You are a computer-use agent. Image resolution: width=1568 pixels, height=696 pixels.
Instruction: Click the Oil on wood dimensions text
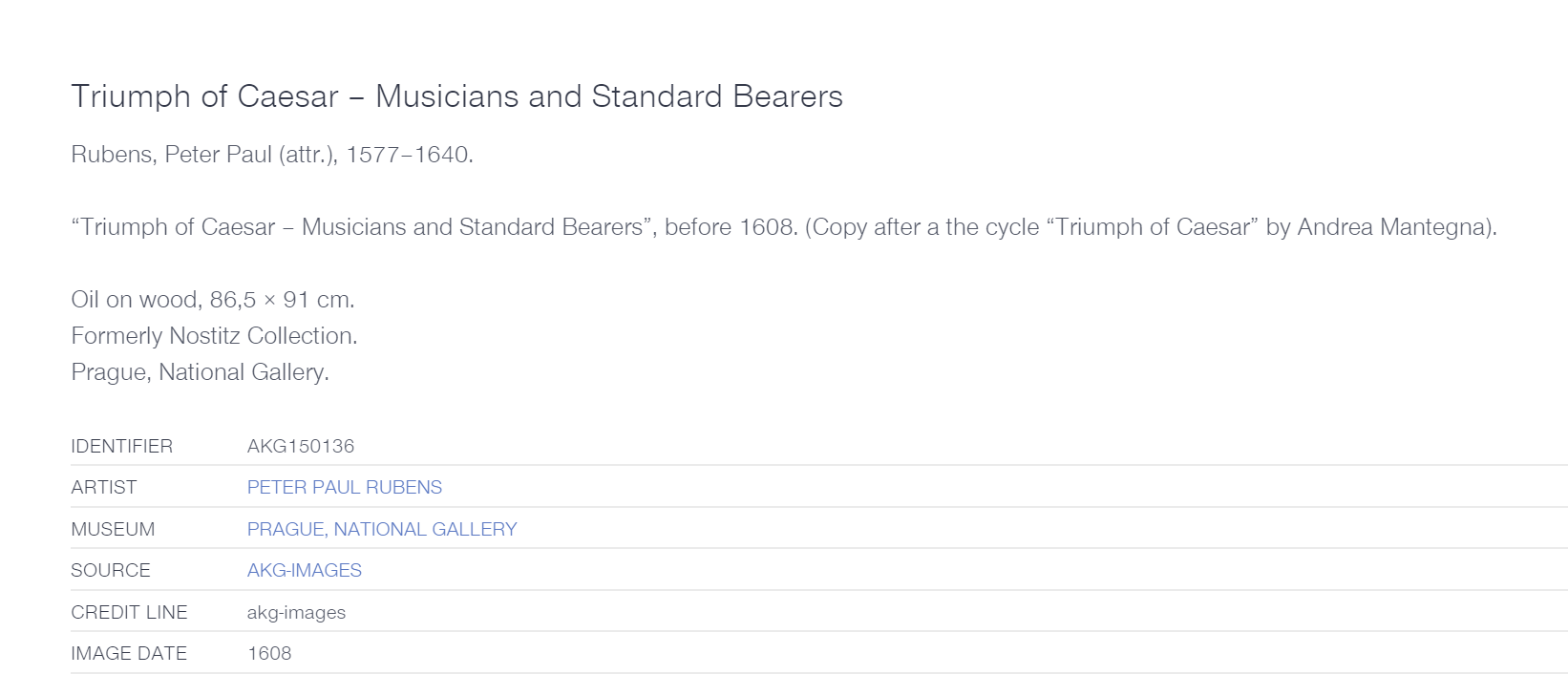[213, 300]
